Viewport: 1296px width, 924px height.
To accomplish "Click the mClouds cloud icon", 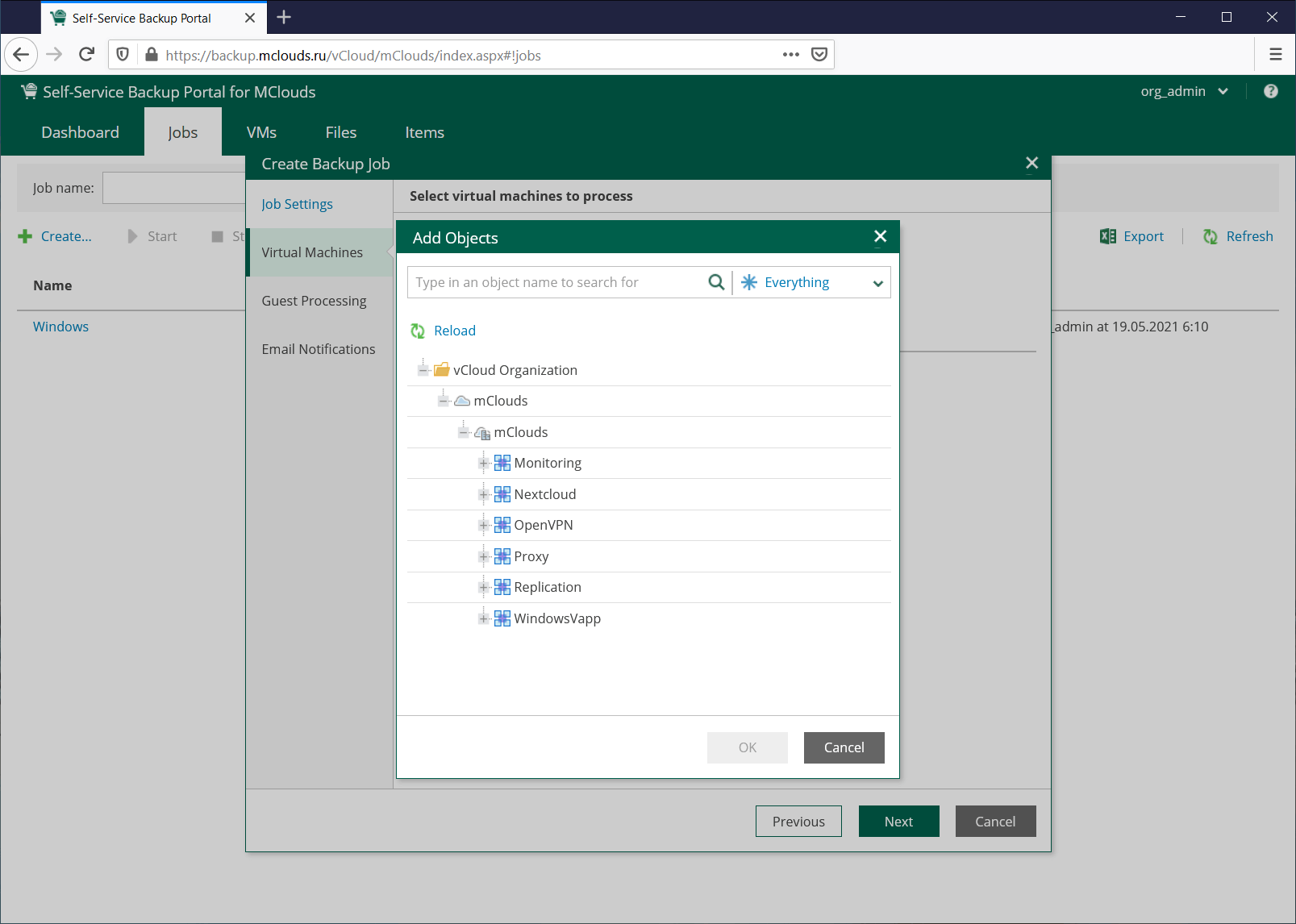I will point(462,401).
